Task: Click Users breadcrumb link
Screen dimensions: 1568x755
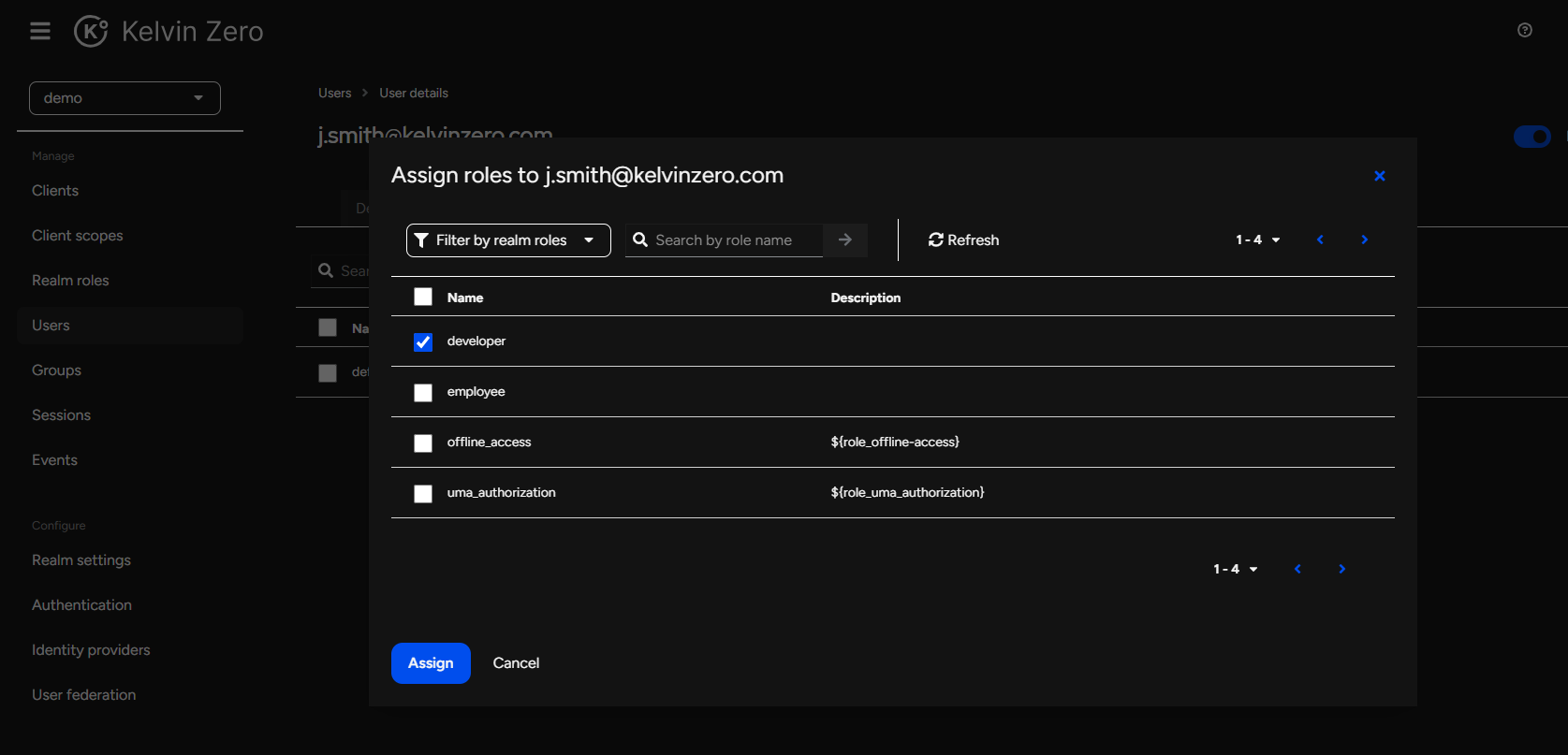Action: click(x=334, y=94)
